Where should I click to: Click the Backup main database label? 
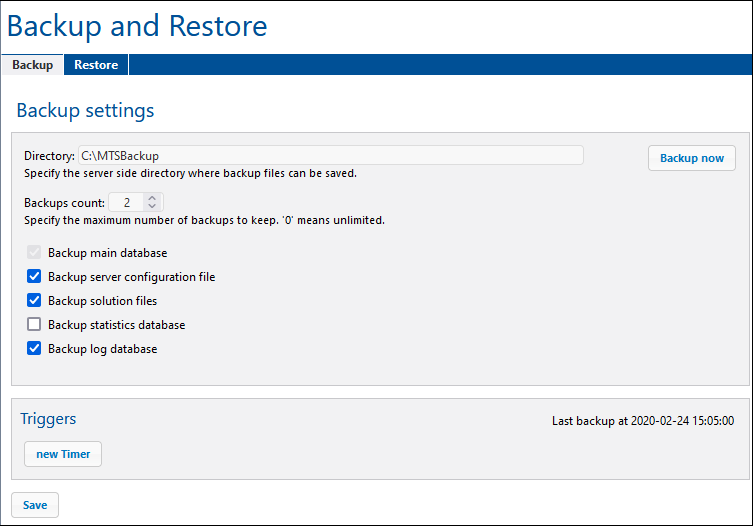(x=108, y=253)
